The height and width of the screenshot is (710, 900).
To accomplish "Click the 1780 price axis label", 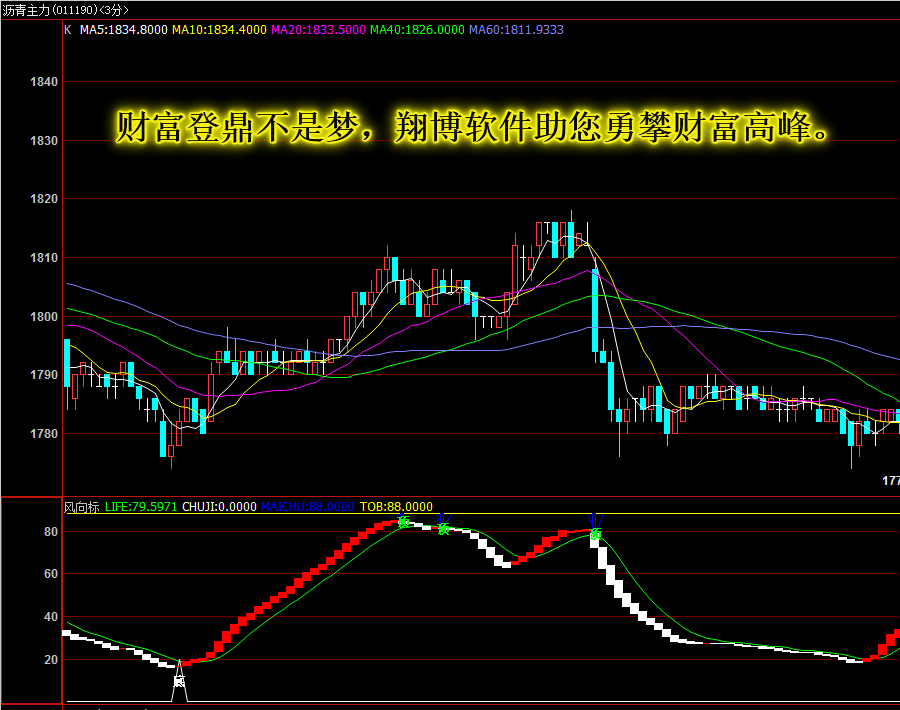I will click(x=44, y=434).
